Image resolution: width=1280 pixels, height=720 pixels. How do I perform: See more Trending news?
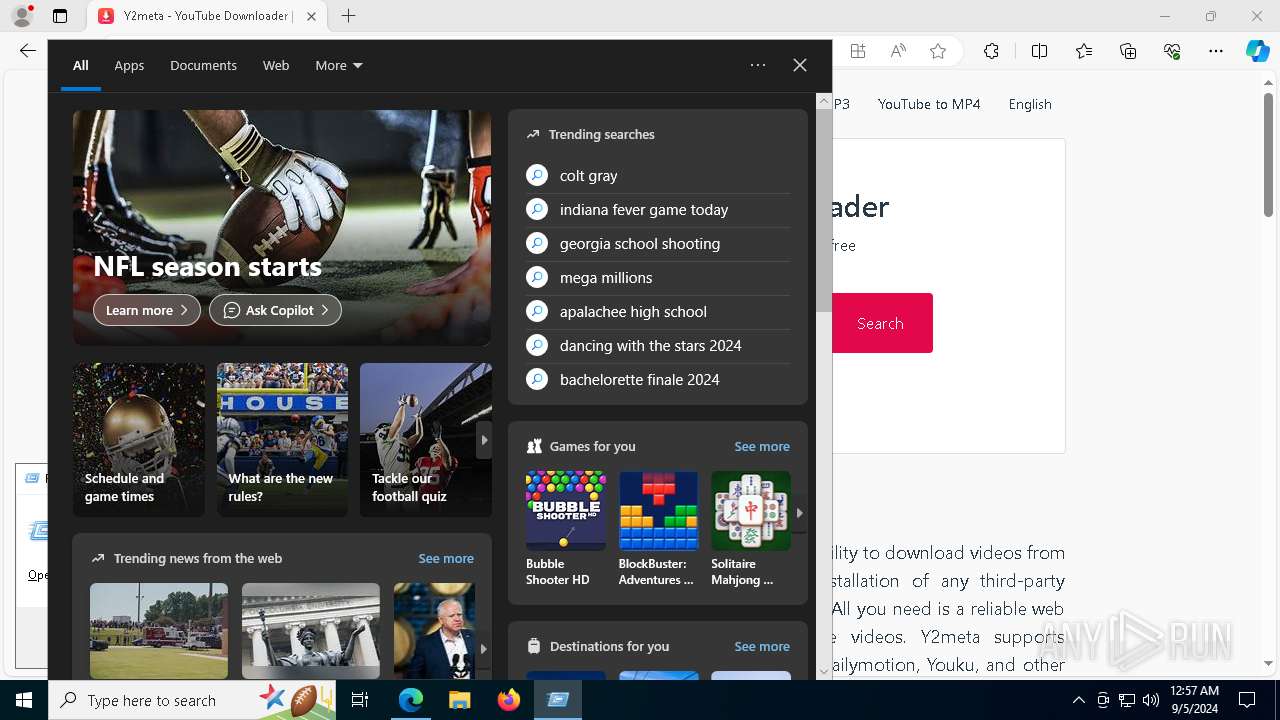pyautogui.click(x=446, y=558)
